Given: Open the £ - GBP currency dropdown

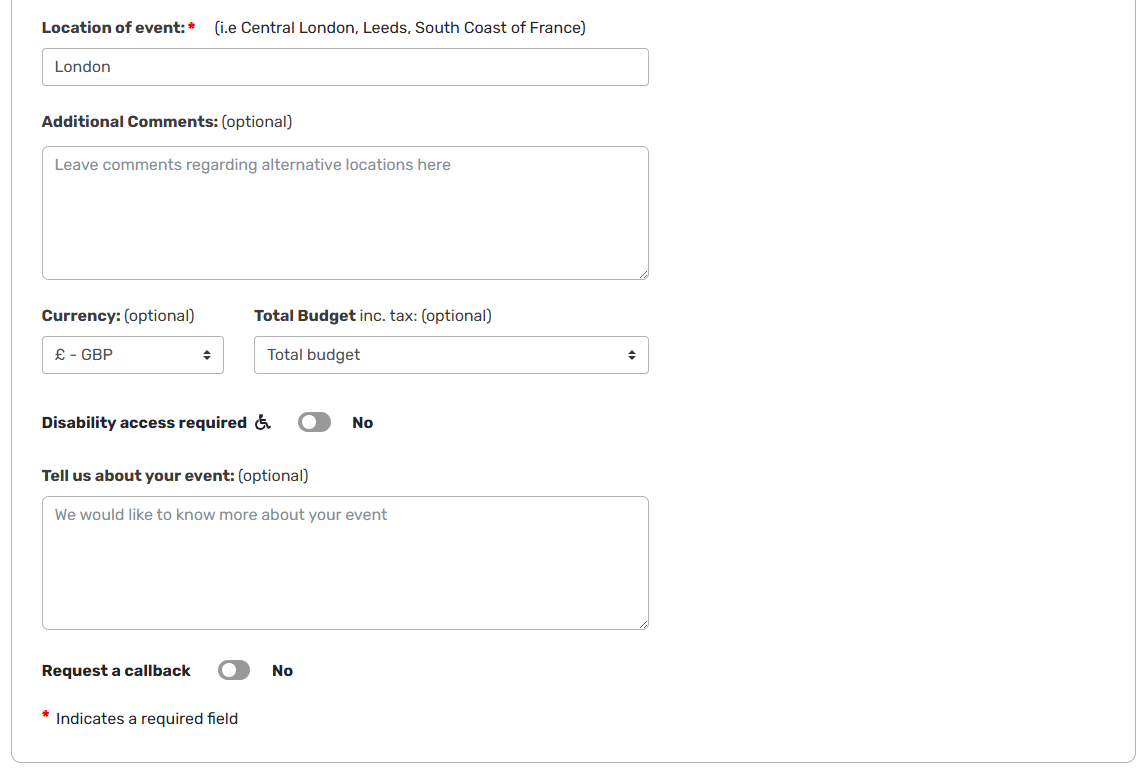Looking at the screenshot, I should pos(133,355).
